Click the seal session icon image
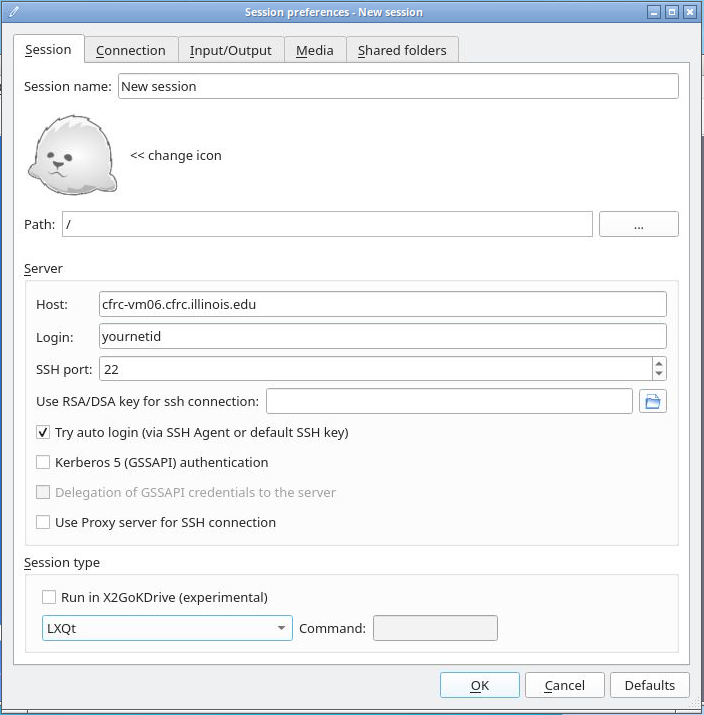This screenshot has width=704, height=715. pyautogui.click(x=72, y=155)
